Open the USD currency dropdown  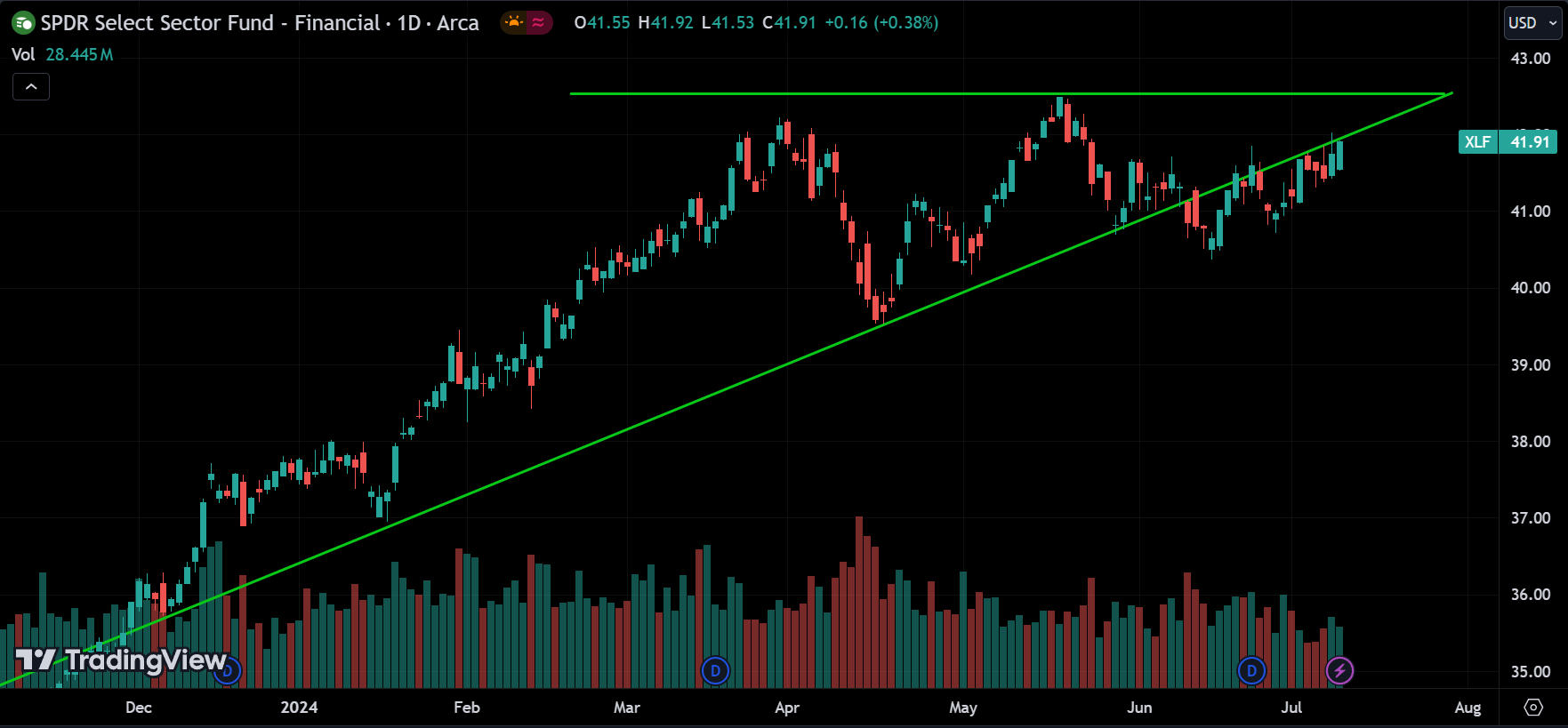(x=1532, y=23)
